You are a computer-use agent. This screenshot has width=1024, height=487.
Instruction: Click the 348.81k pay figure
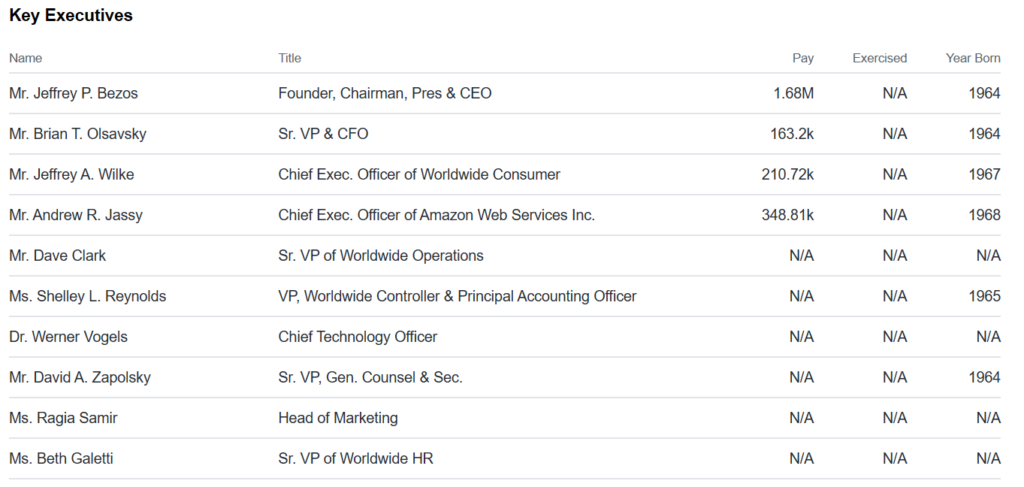(x=788, y=215)
